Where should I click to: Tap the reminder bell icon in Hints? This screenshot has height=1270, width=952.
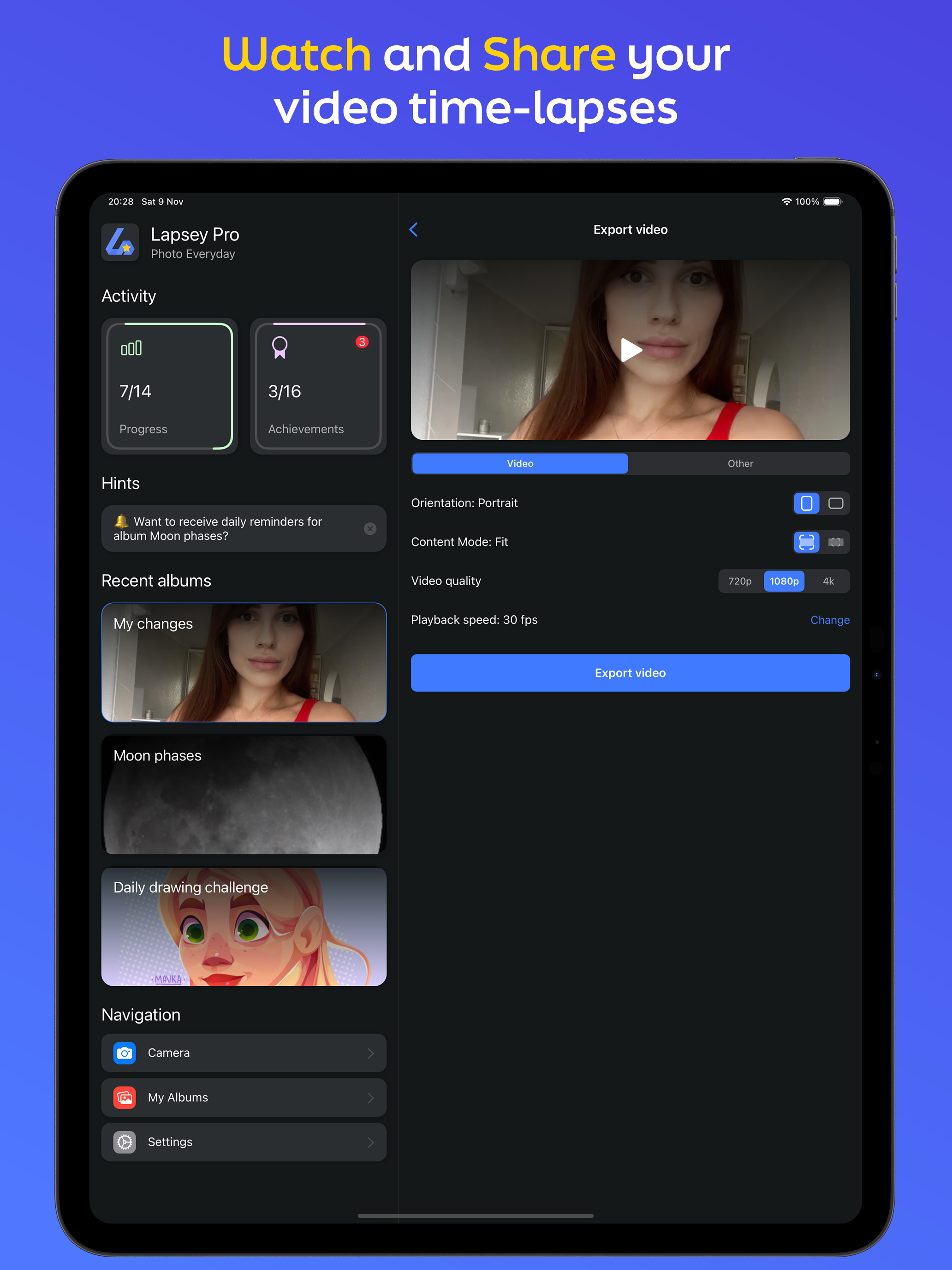(121, 521)
